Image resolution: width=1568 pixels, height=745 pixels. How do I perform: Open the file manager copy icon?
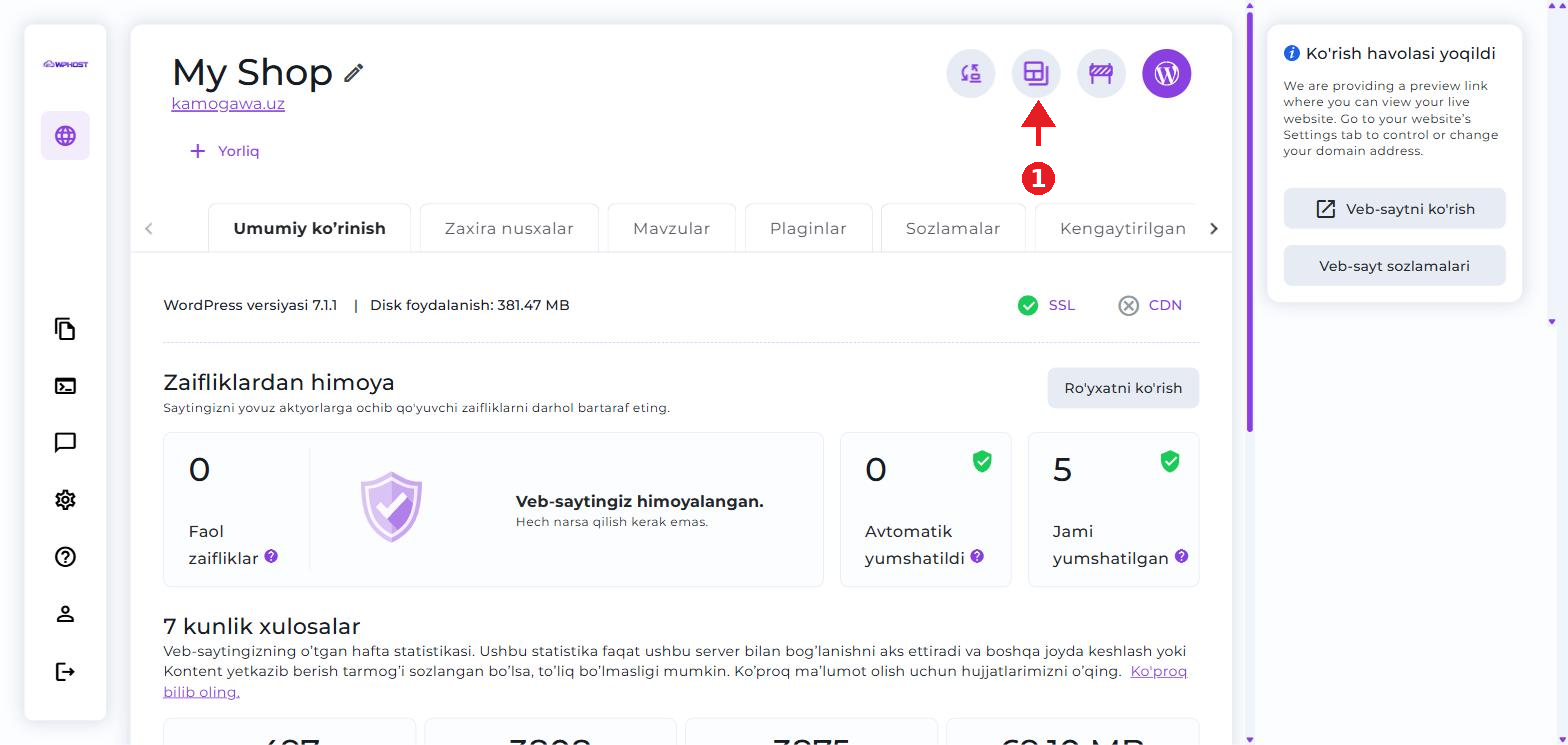point(65,329)
